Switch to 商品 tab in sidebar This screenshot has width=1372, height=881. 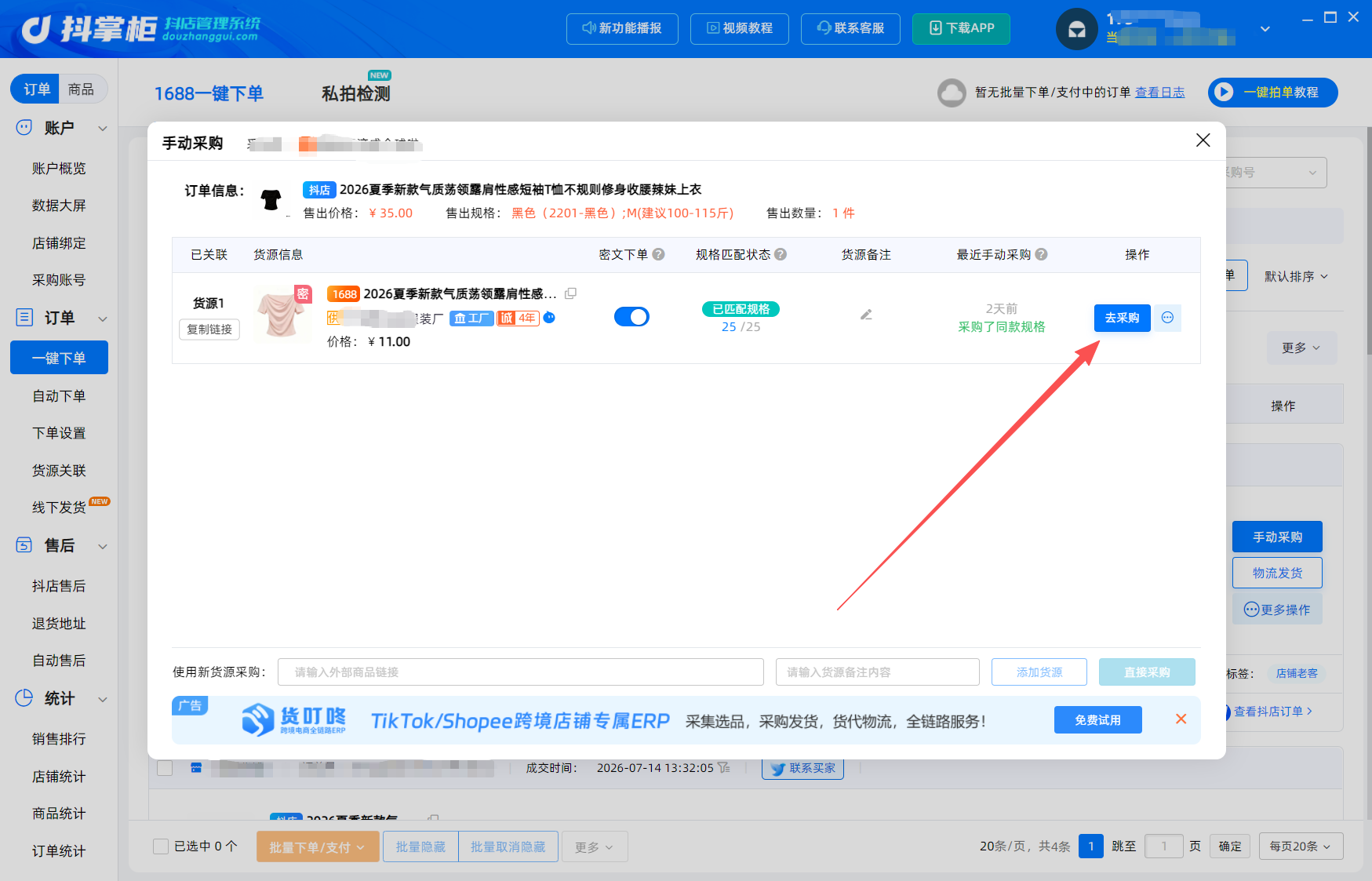point(81,89)
